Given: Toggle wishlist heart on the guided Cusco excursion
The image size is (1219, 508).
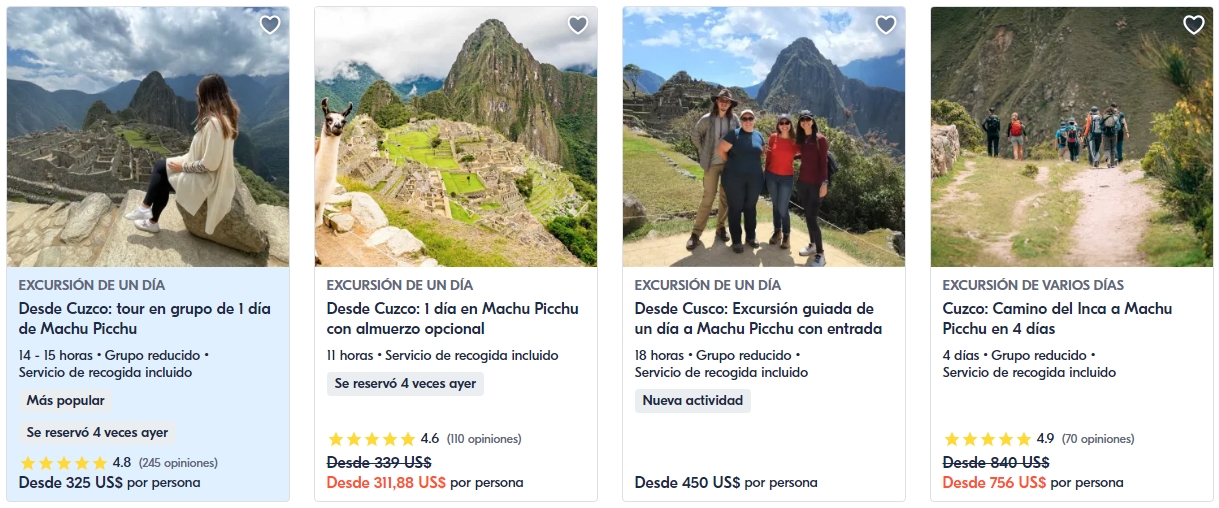Looking at the screenshot, I should click(x=886, y=25).
